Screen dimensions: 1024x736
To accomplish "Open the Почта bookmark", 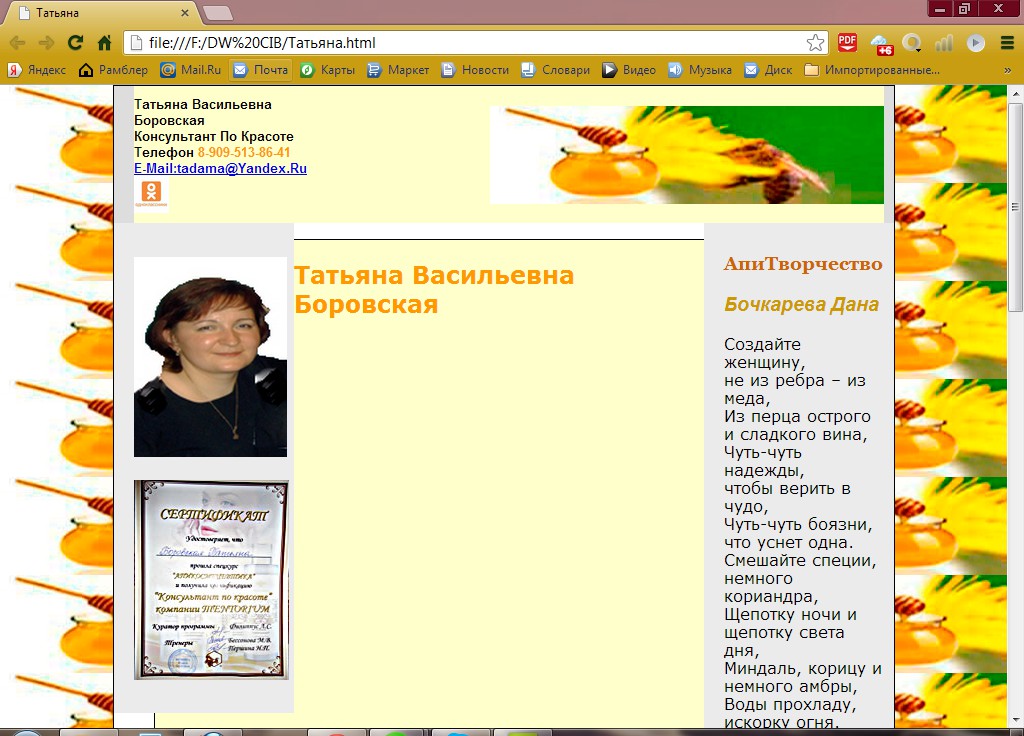I will [x=261, y=70].
